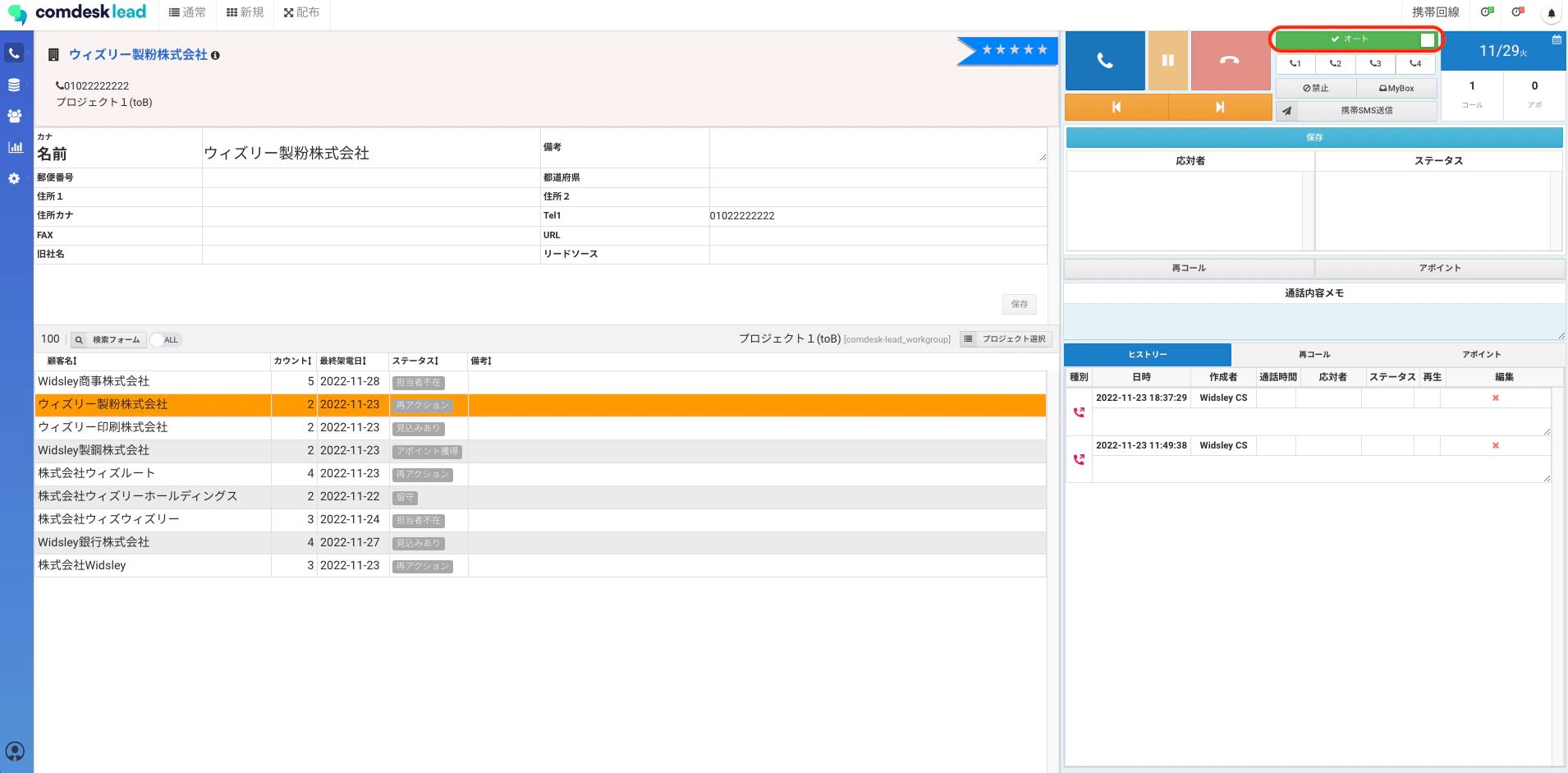Pause with the beige pause button
1568x773 pixels.
click(1167, 61)
